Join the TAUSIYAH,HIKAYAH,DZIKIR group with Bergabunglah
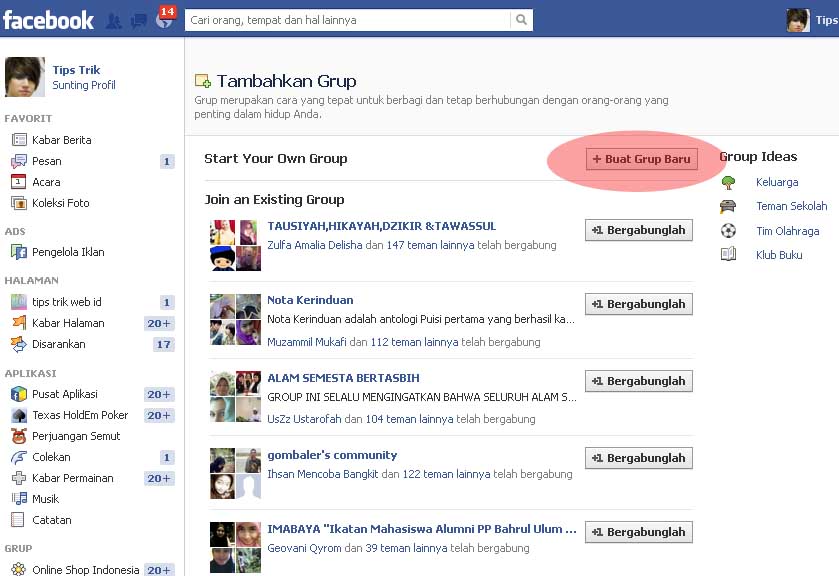Image resolution: width=839 pixels, height=576 pixels. [x=639, y=230]
